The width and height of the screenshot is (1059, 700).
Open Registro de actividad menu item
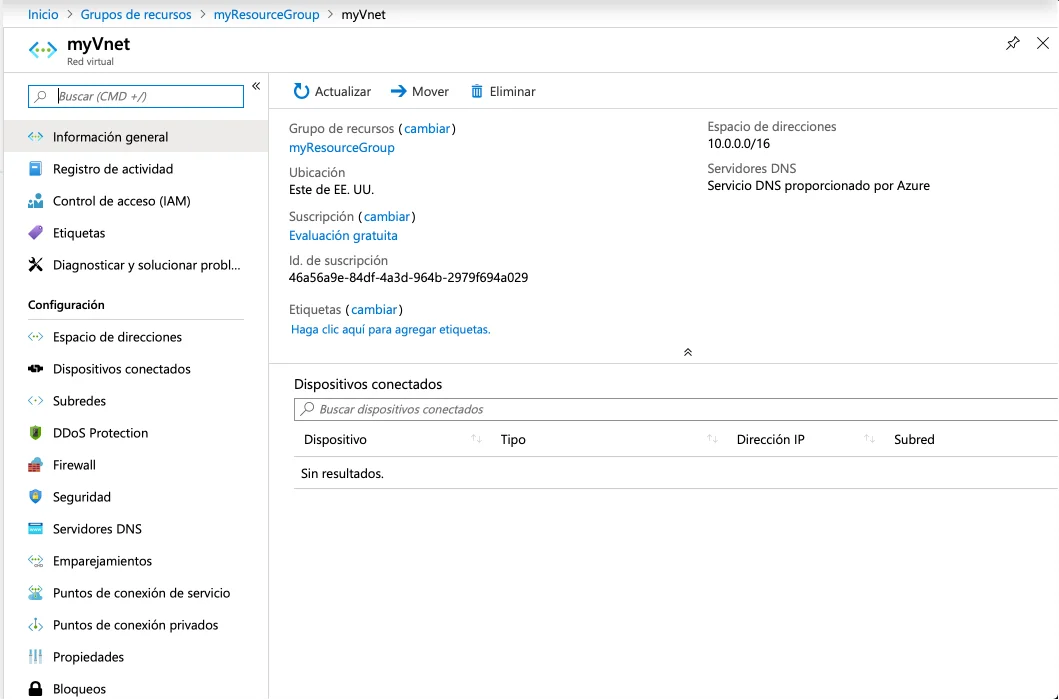(x=136, y=169)
